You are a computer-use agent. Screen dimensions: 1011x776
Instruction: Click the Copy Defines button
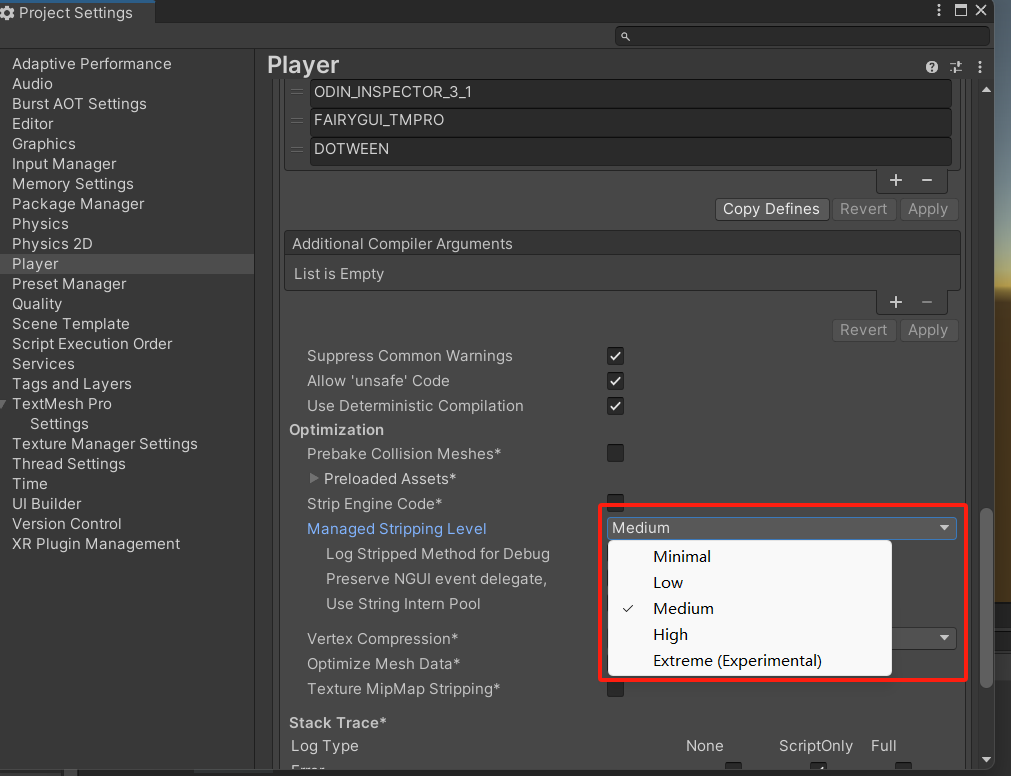(x=771, y=209)
